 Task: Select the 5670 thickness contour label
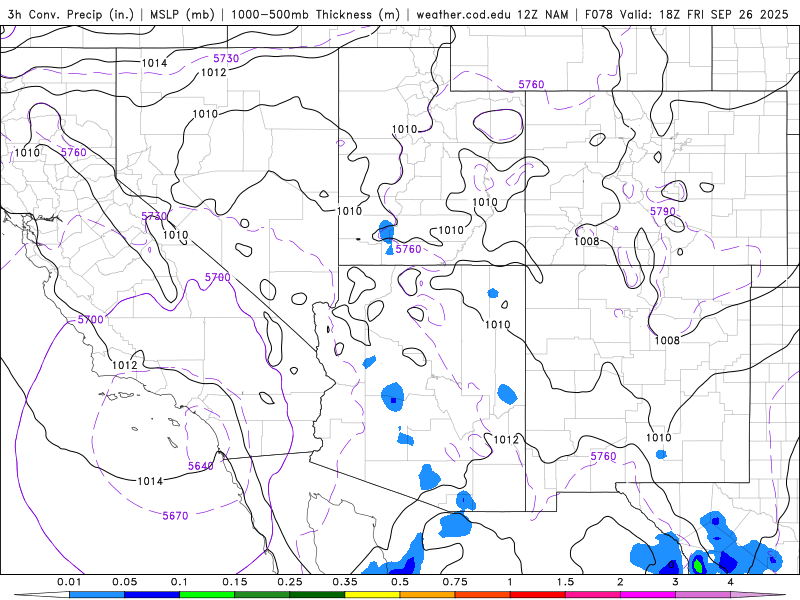[175, 516]
